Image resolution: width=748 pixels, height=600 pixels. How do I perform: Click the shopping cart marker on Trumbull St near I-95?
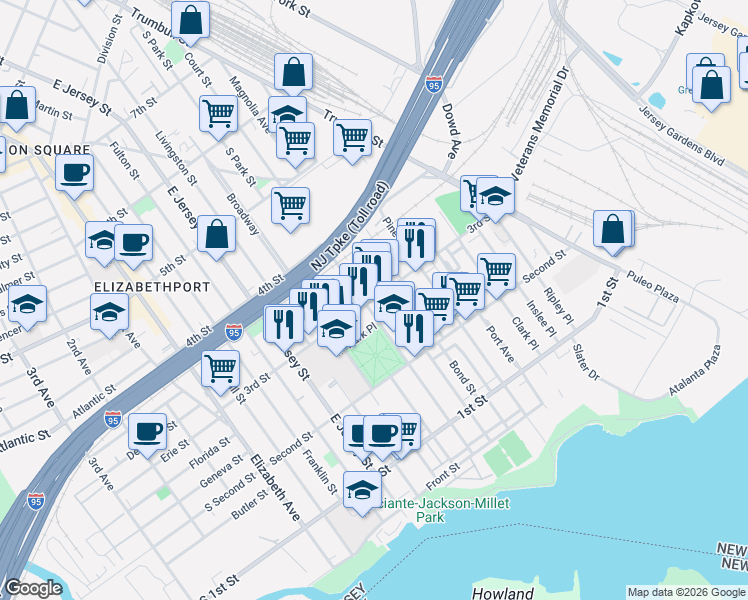pyautogui.click(x=353, y=141)
